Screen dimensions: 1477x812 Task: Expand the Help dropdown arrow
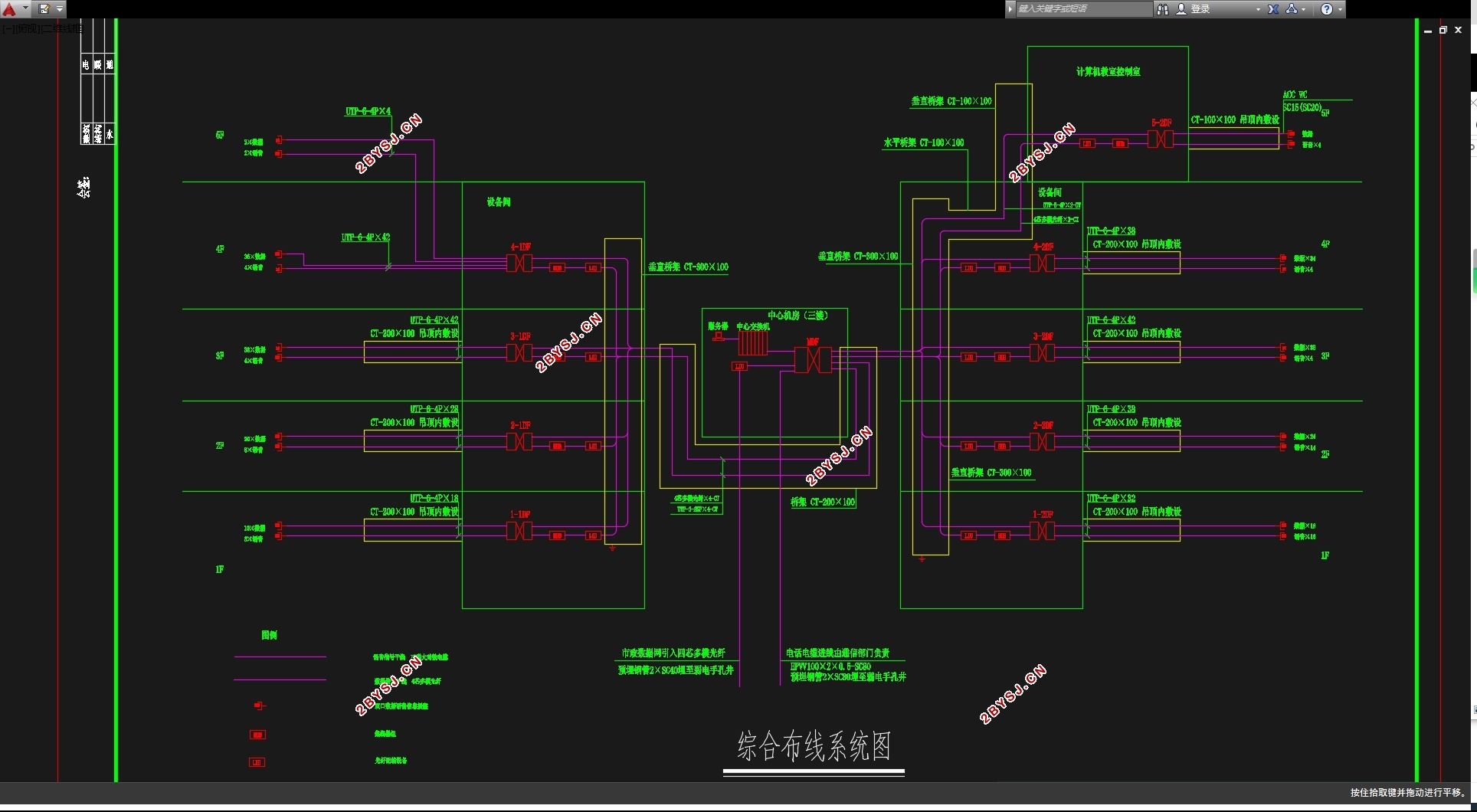pos(1340,9)
